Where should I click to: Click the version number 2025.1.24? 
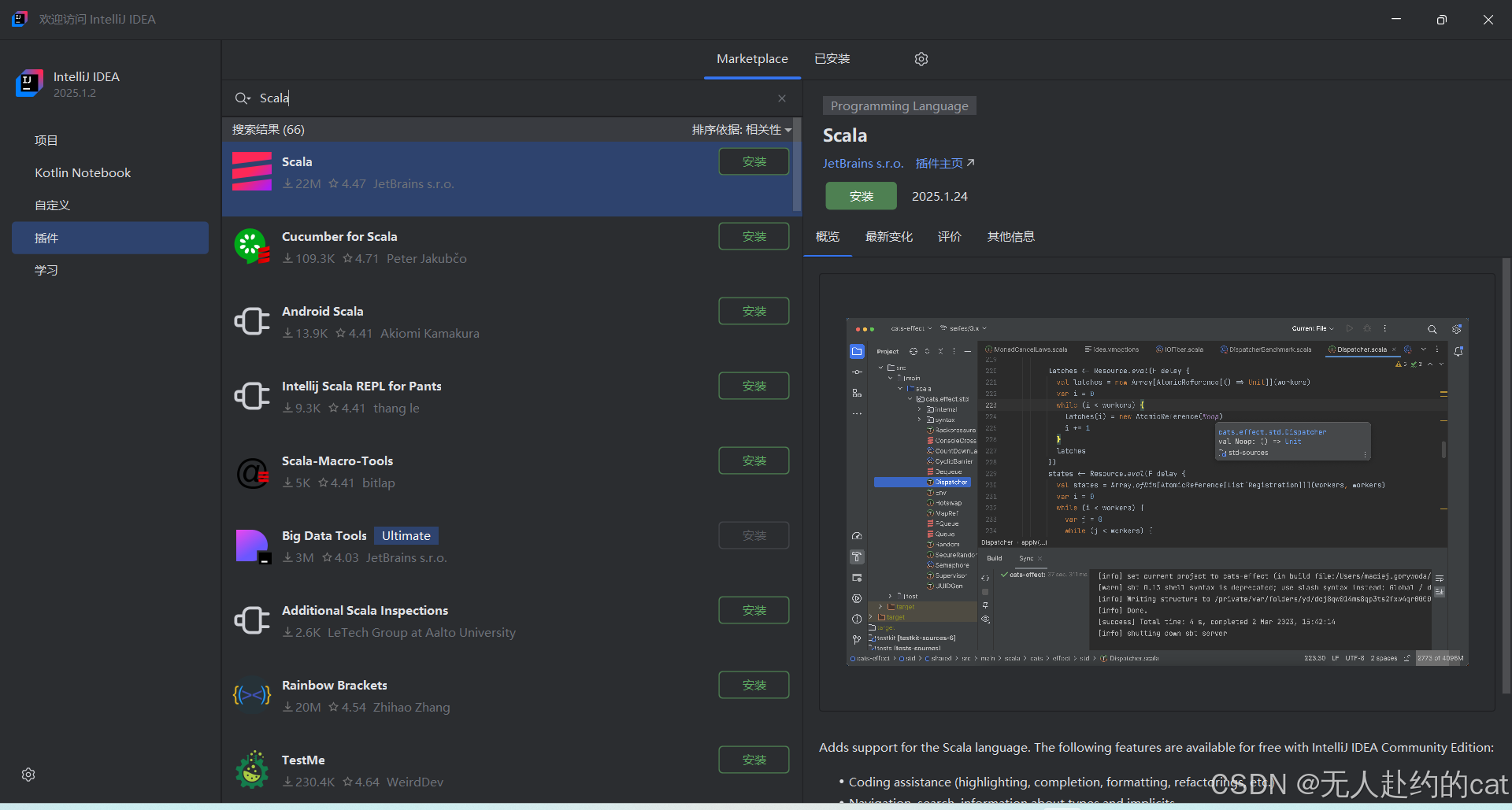(x=939, y=196)
